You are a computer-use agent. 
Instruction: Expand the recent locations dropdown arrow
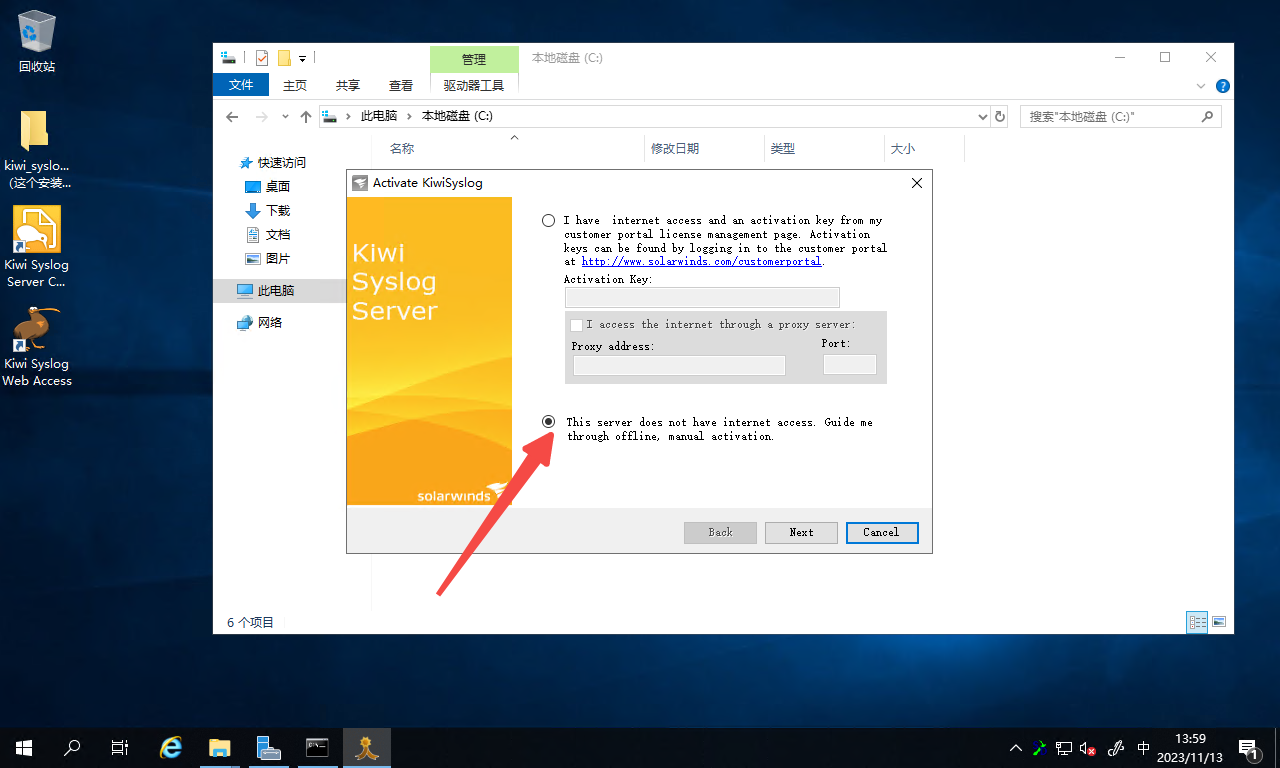click(x=285, y=117)
